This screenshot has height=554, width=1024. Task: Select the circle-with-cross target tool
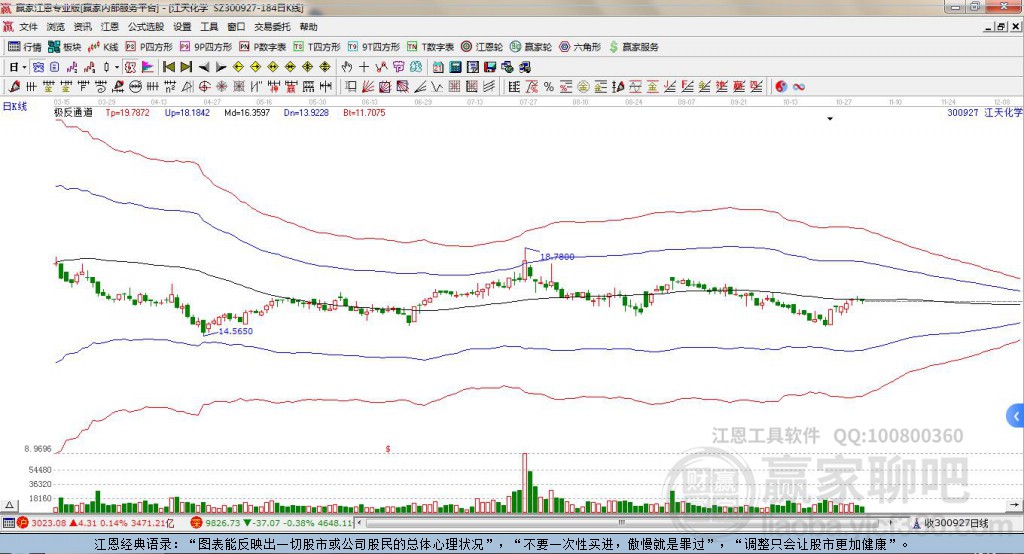point(204,87)
